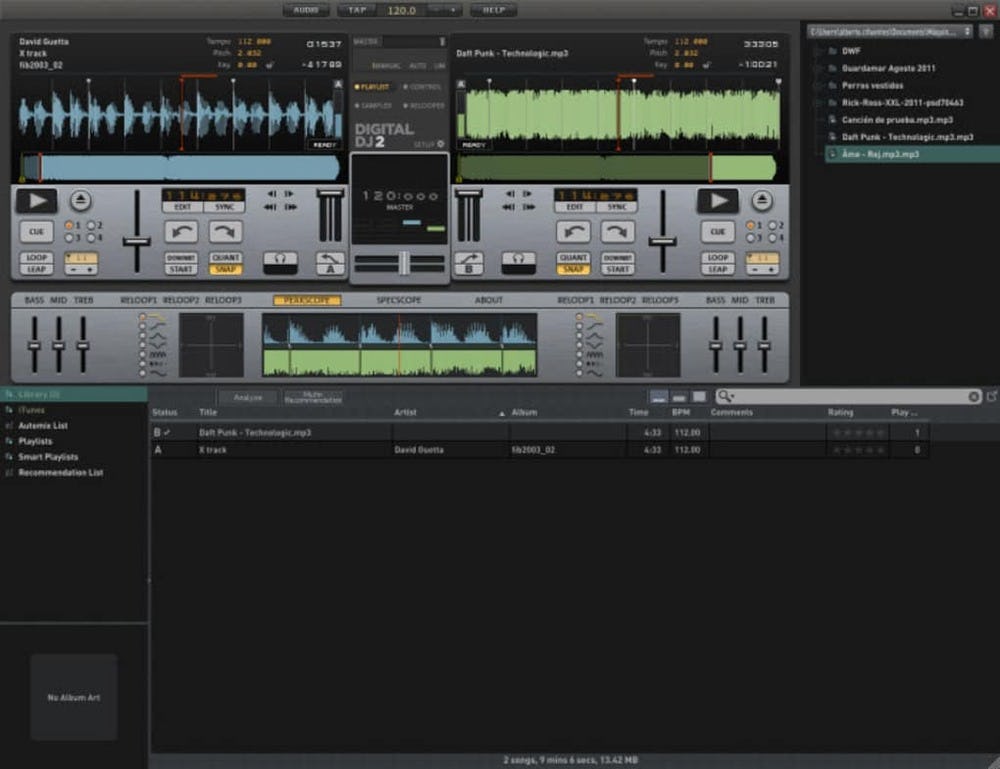The height and width of the screenshot is (769, 1000).
Task: Select the Guardamar Agosto 2011 folder
Action: [888, 68]
